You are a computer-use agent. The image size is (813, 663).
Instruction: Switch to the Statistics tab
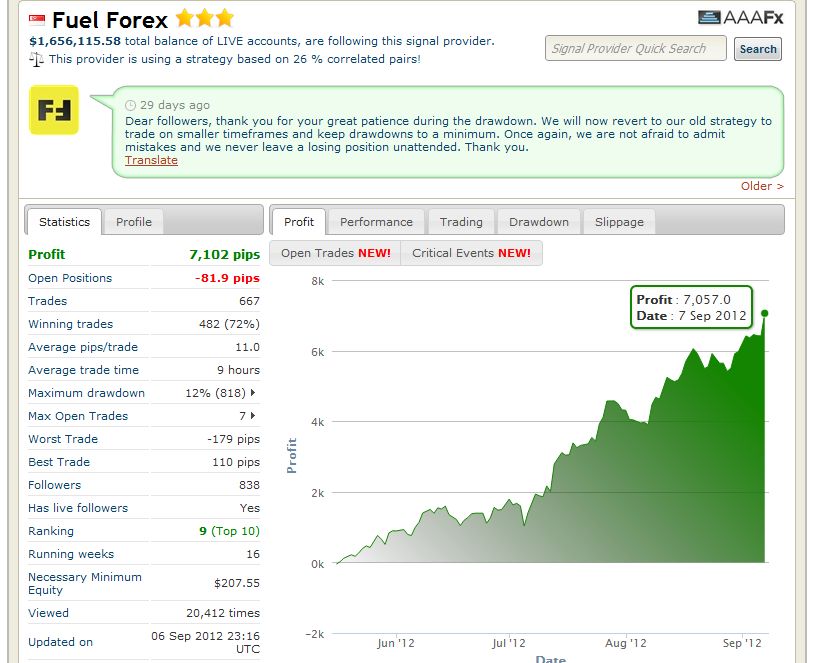[x=64, y=222]
